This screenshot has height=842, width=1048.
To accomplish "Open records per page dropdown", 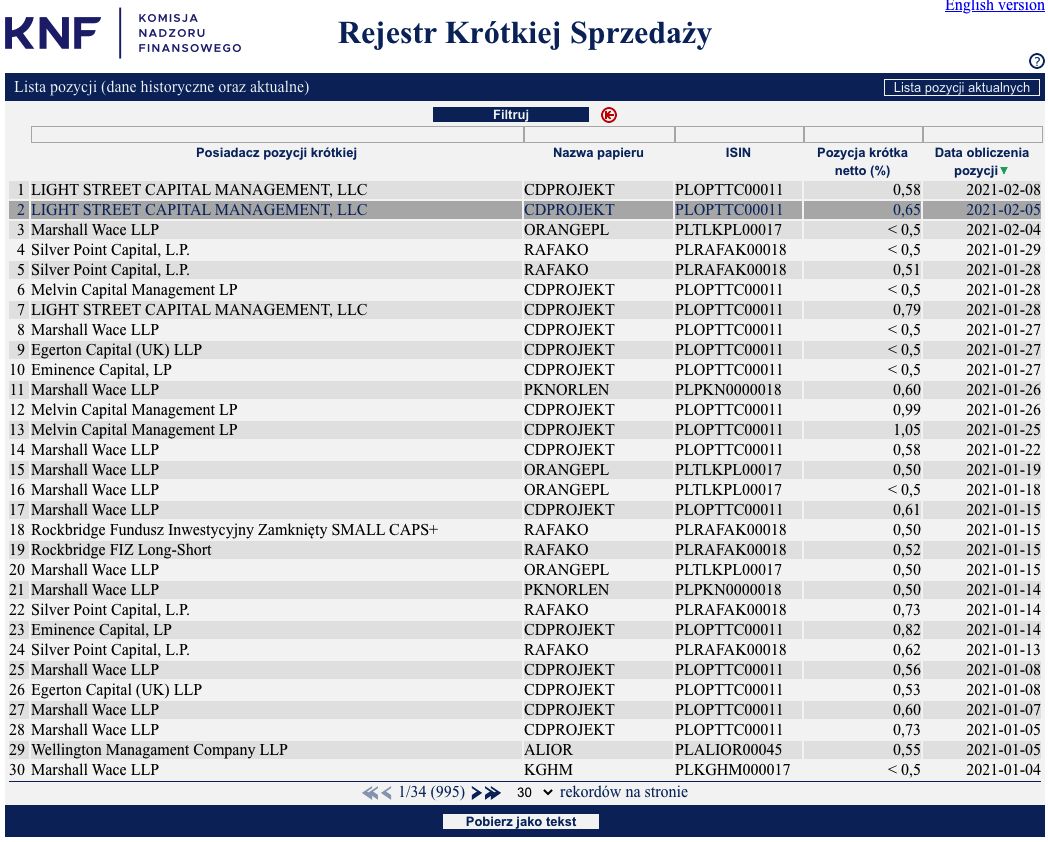I will pyautogui.click(x=534, y=793).
